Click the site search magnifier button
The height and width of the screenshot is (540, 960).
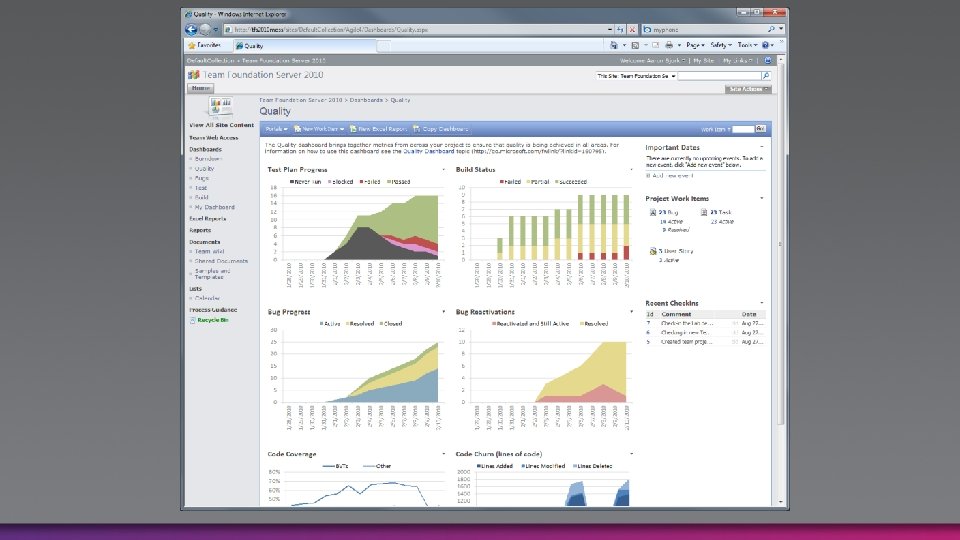(766, 76)
